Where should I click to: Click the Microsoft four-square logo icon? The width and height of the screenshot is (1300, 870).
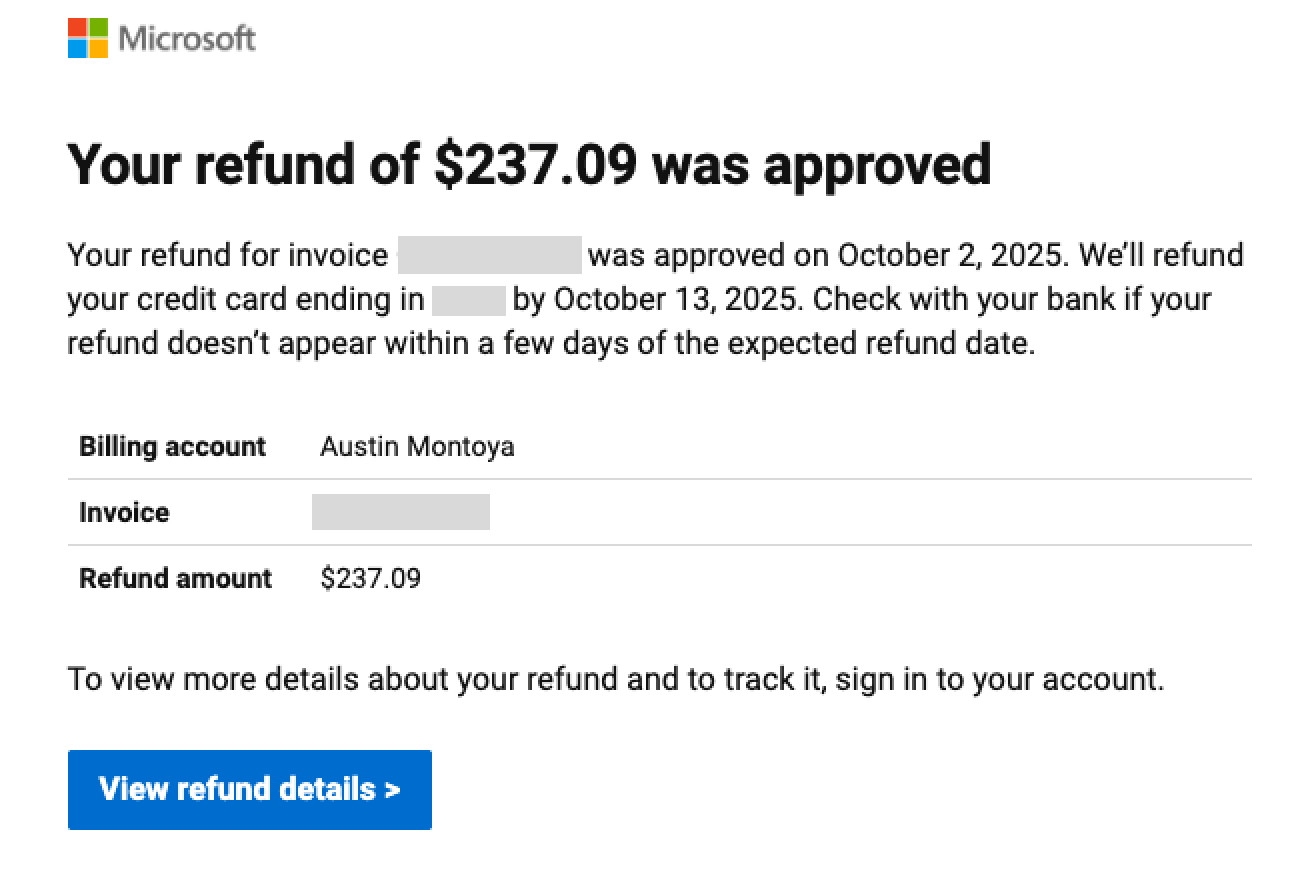click(x=87, y=38)
